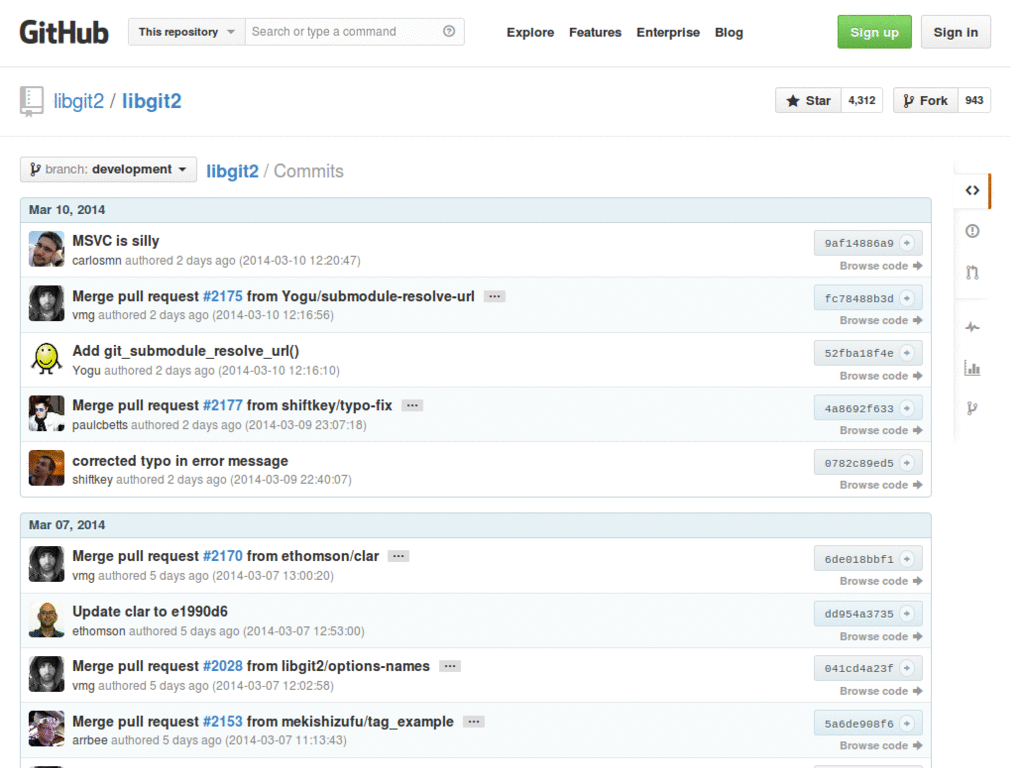The height and width of the screenshot is (768, 1024).
Task: Click carlosmn's avatar on MSVC is silly
Action: (x=46, y=249)
